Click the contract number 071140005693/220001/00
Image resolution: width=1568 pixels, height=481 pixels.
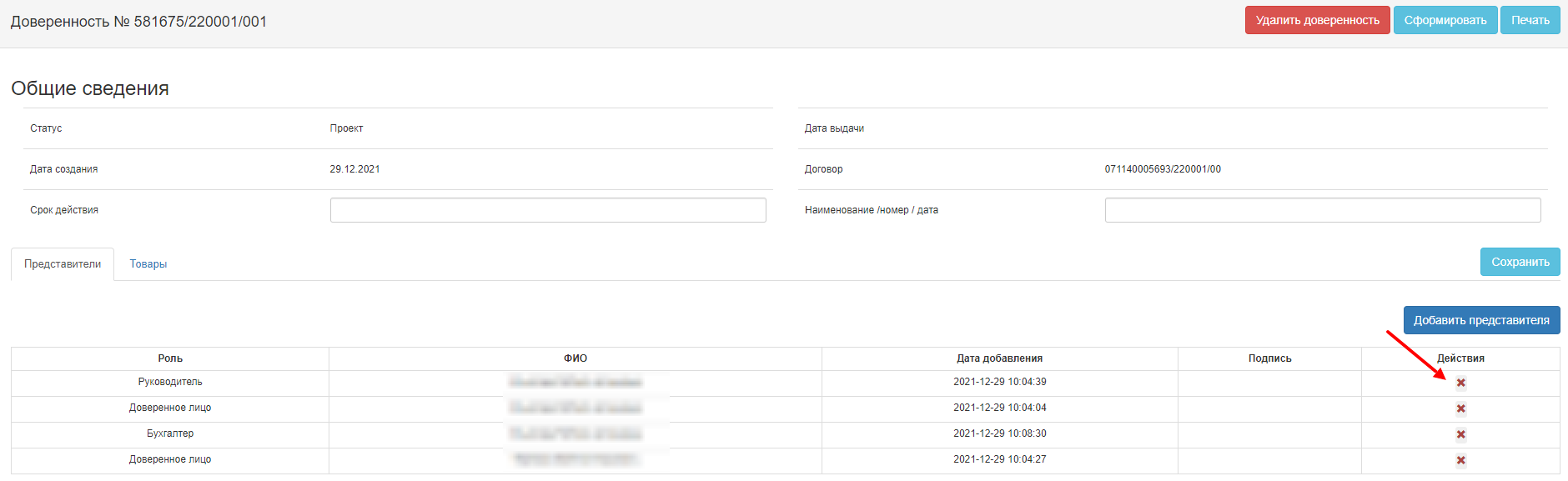[x=1163, y=169]
